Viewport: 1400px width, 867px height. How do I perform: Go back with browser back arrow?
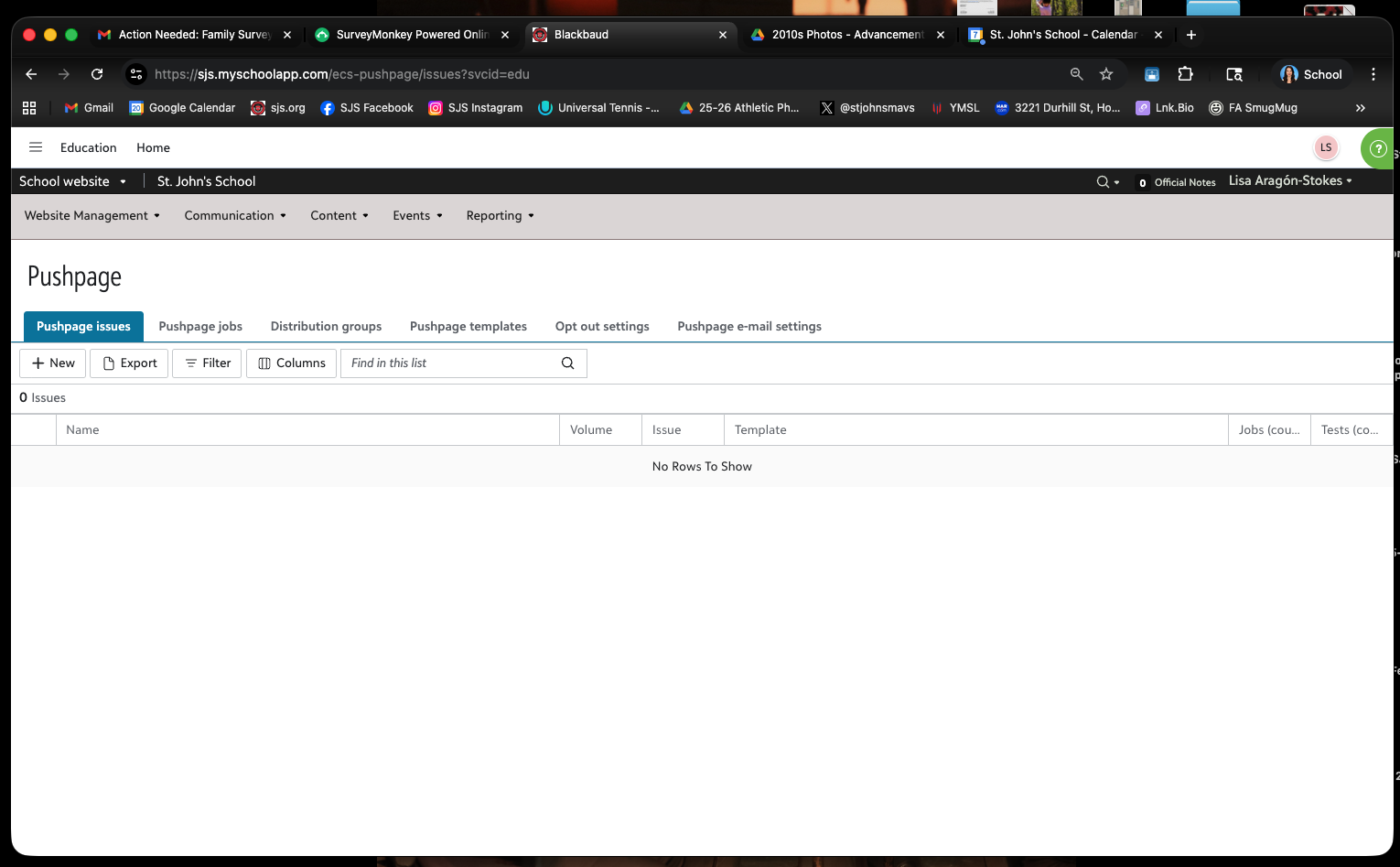31,74
